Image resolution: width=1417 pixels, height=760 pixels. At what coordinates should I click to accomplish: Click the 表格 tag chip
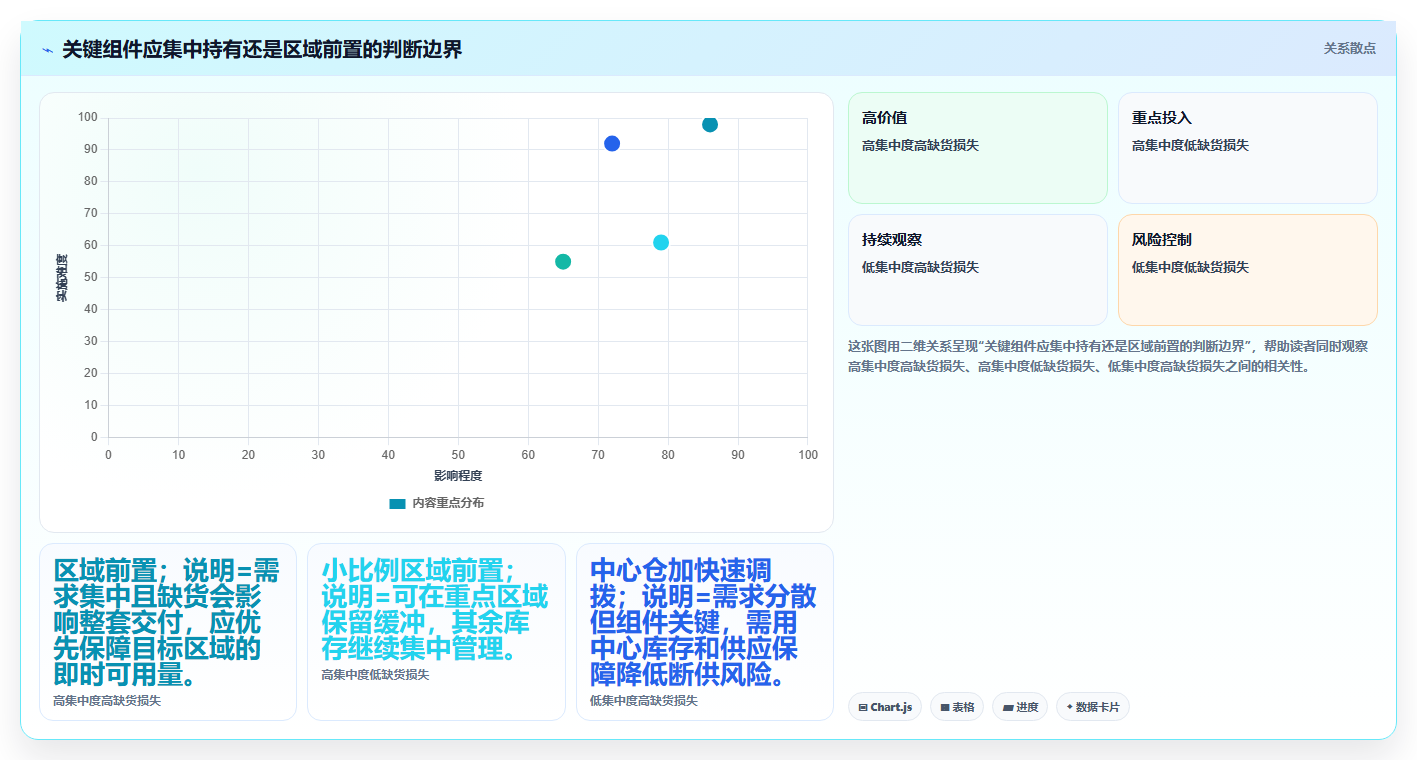click(x=957, y=707)
